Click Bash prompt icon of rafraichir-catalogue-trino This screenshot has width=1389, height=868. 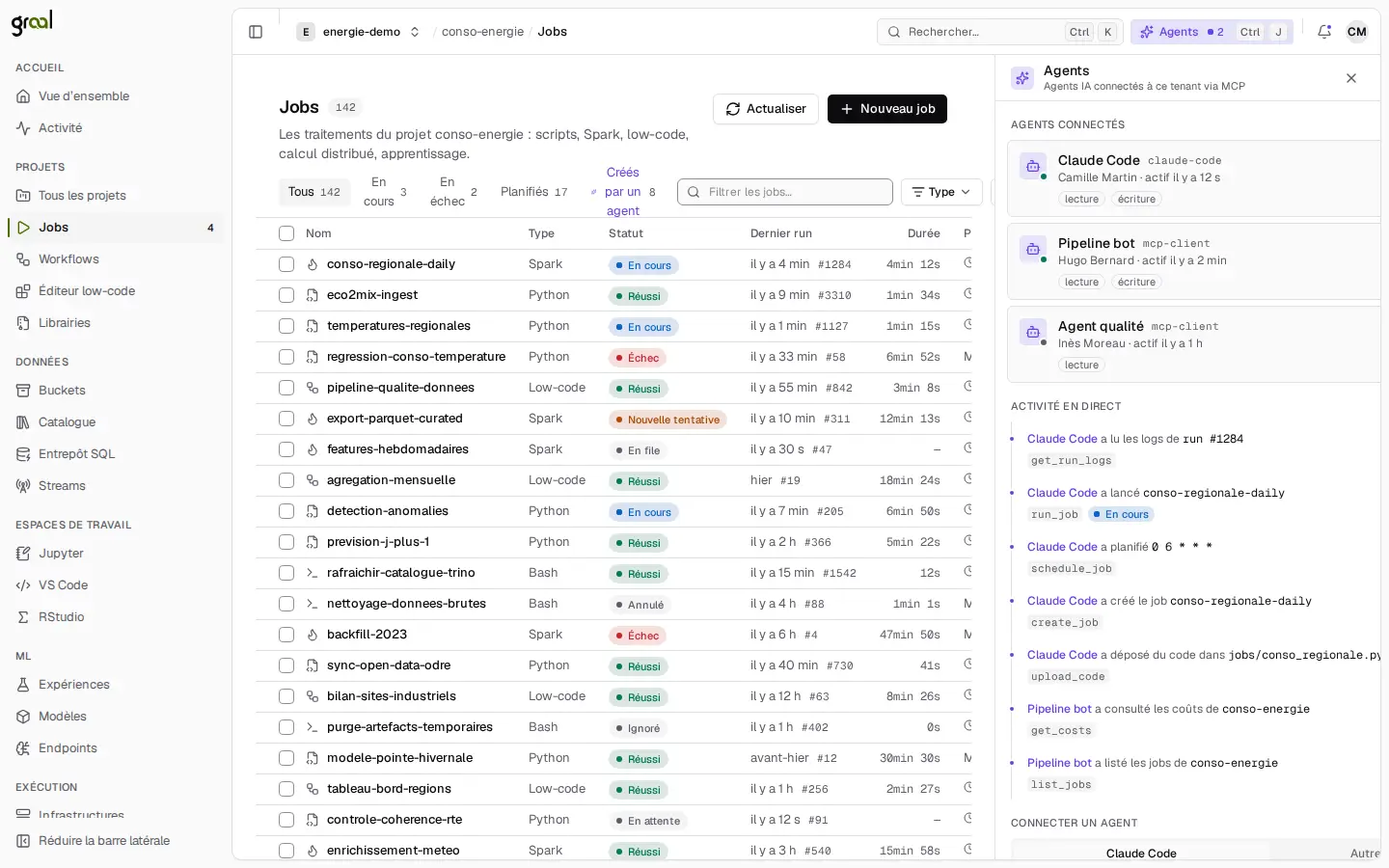tap(313, 573)
